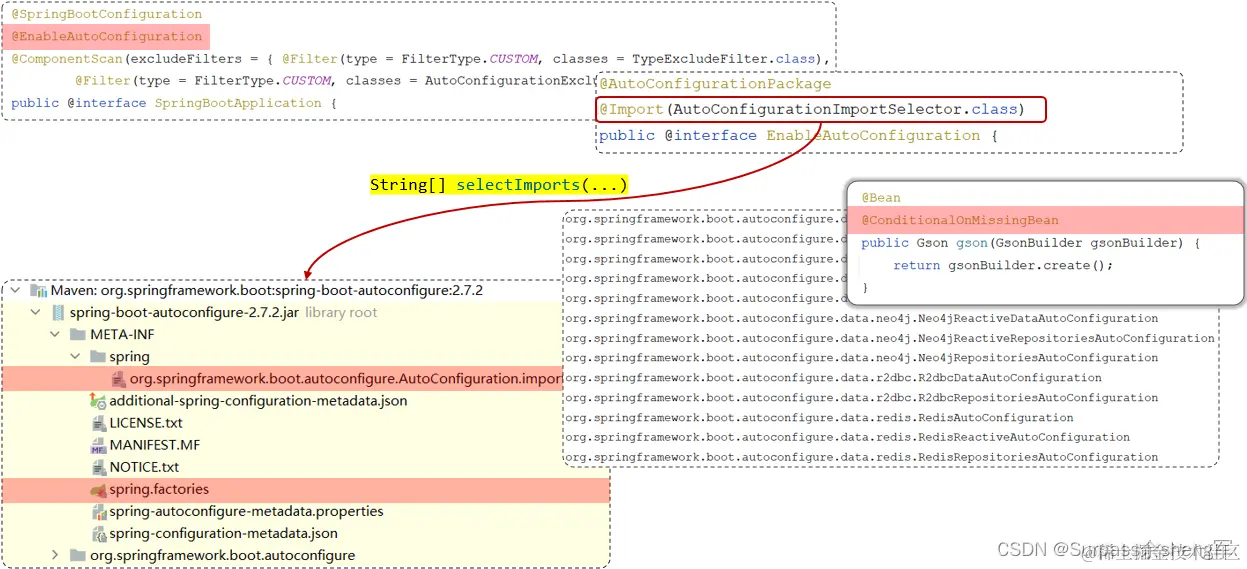Click the RedisReactiveAutoConfiguration line
Viewport: 1247px width, 569px height.
click(x=847, y=437)
